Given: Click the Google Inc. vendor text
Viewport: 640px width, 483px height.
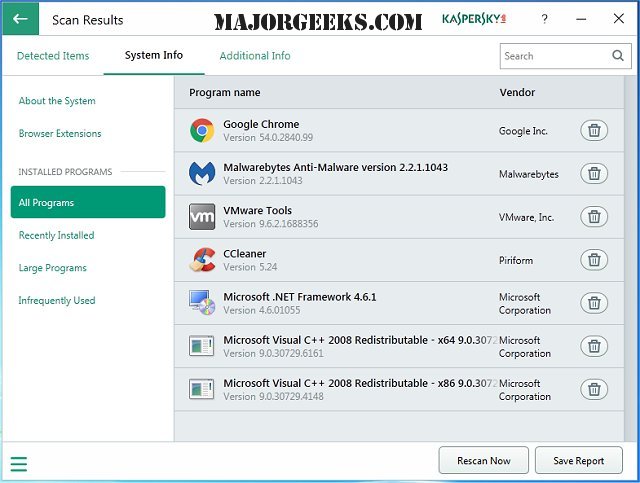Looking at the screenshot, I should (523, 131).
